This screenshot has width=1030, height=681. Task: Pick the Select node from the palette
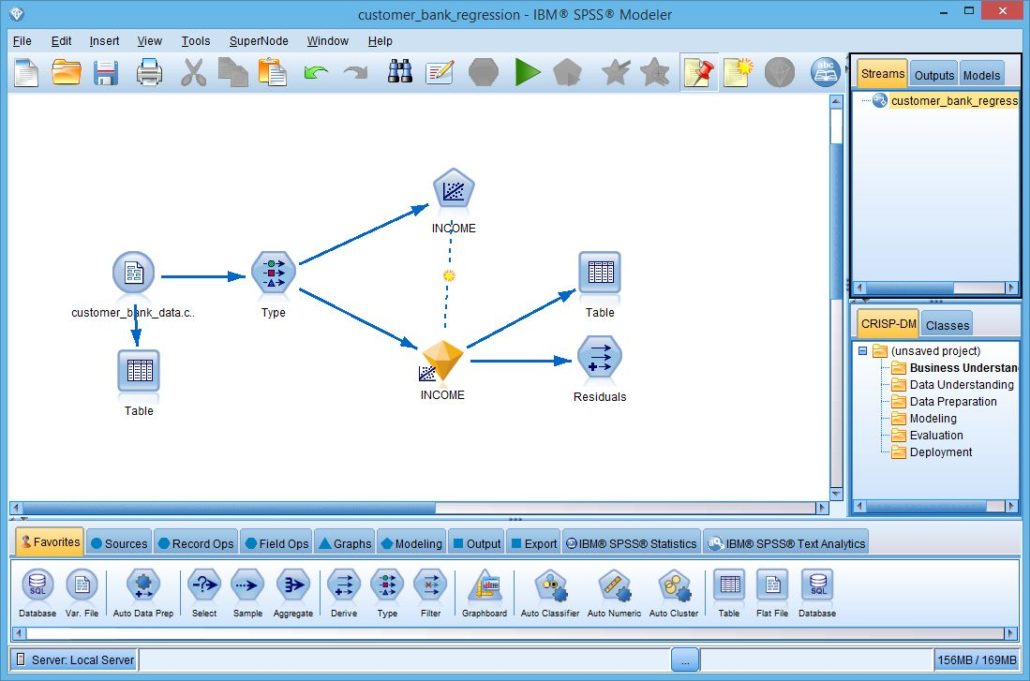tap(204, 591)
